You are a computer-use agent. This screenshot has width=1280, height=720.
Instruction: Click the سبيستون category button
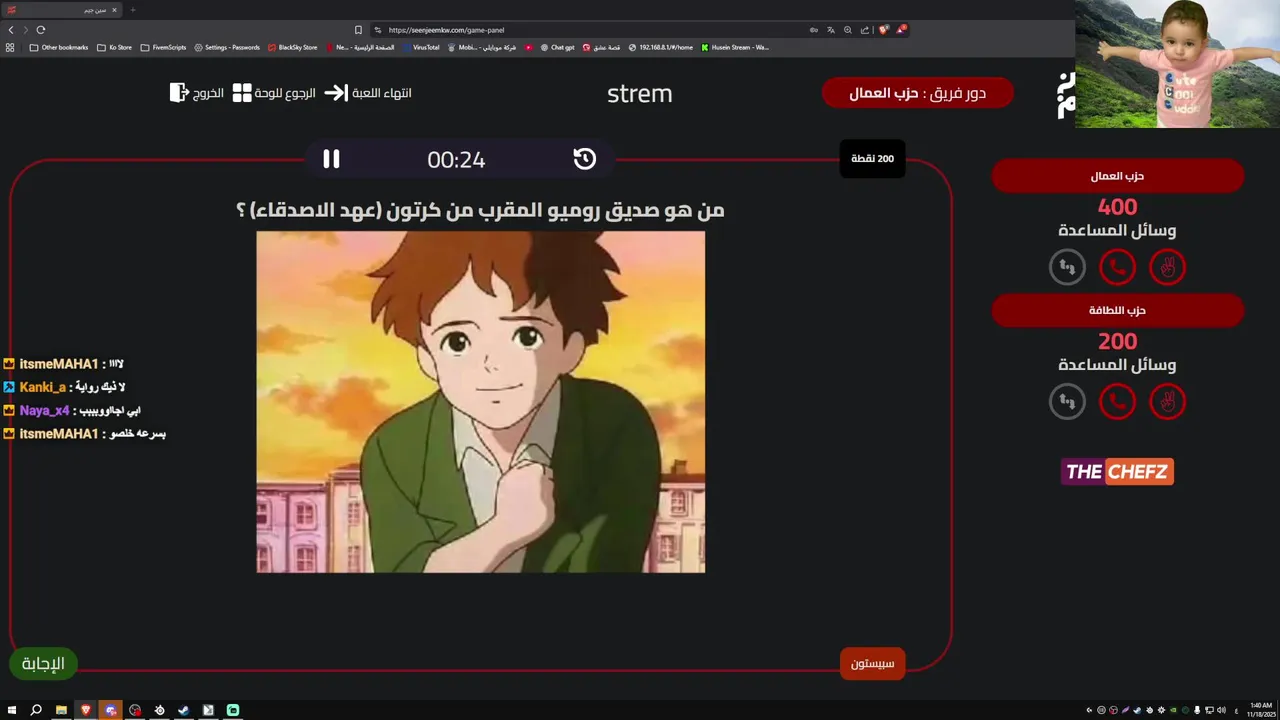tap(872, 663)
